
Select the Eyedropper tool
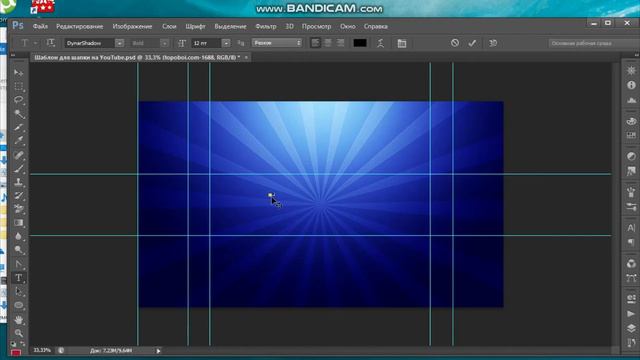18,141
